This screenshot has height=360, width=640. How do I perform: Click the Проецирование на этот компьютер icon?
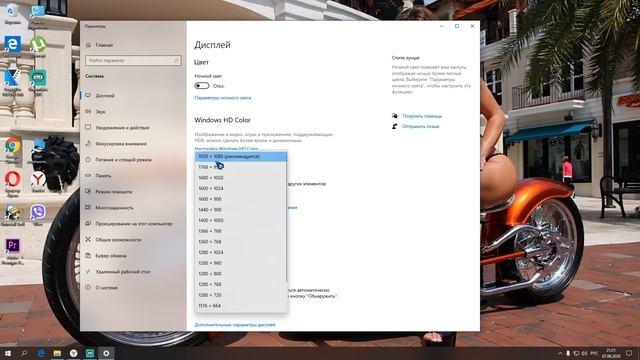coord(88,224)
